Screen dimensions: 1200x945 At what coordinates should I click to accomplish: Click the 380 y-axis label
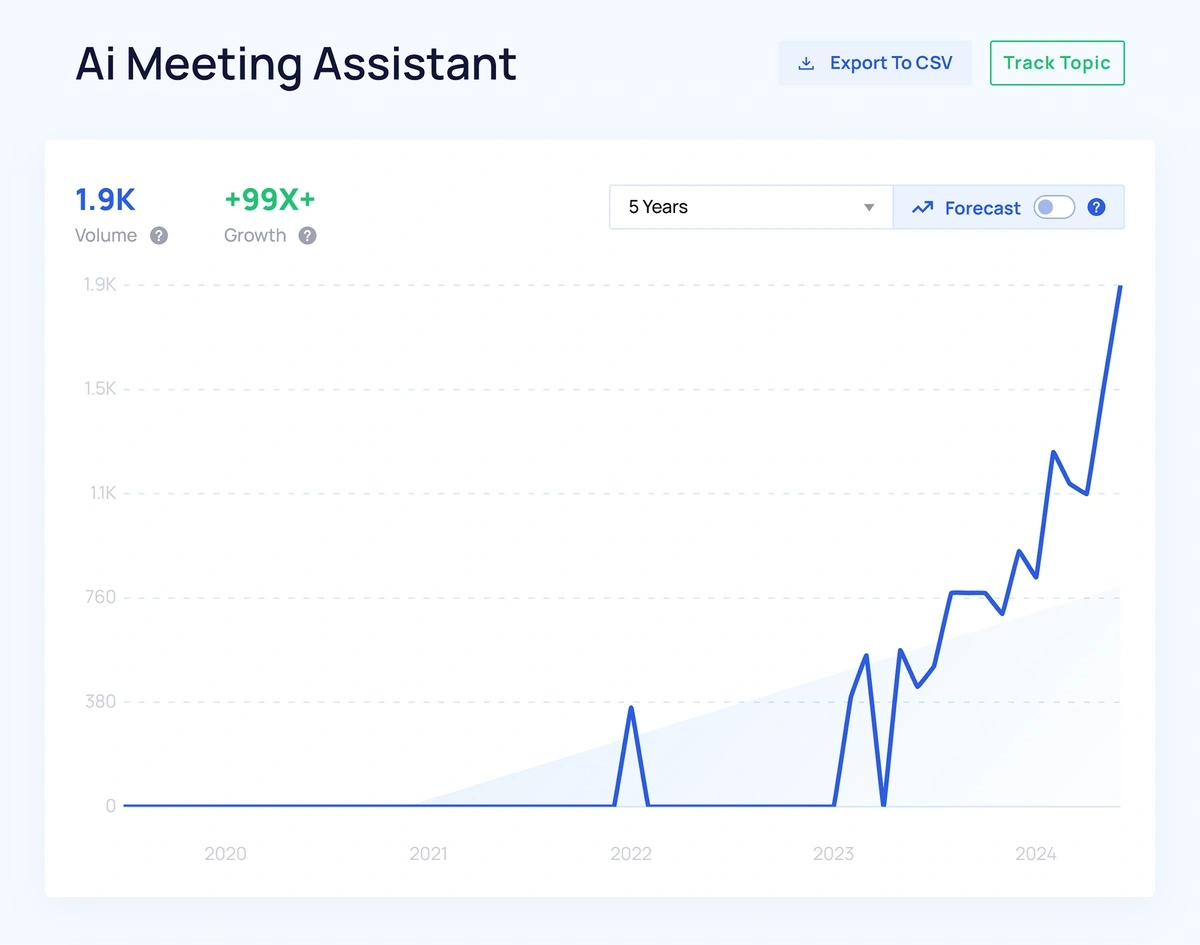pyautogui.click(x=102, y=702)
